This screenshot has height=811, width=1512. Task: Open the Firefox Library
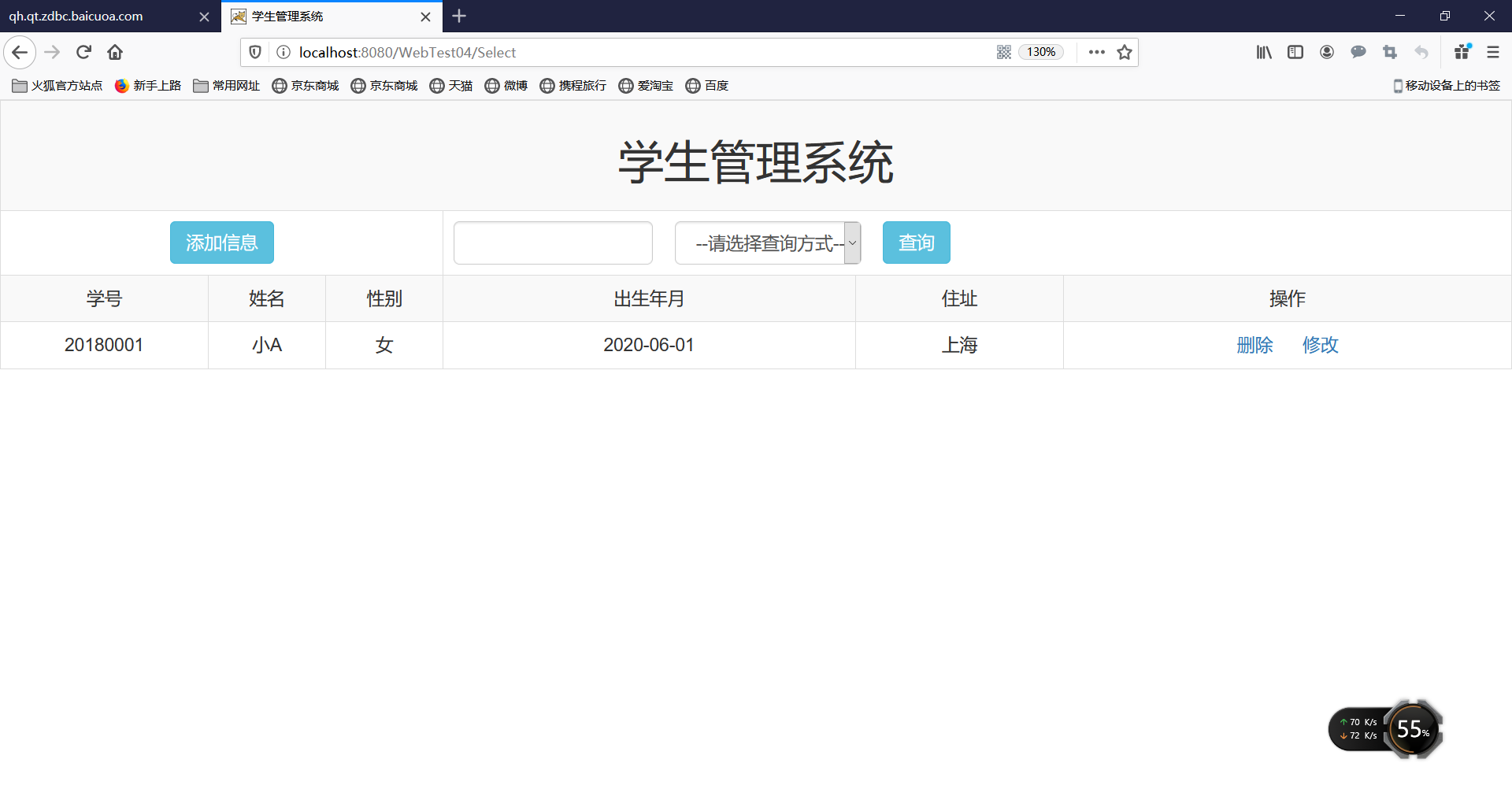coord(1264,52)
